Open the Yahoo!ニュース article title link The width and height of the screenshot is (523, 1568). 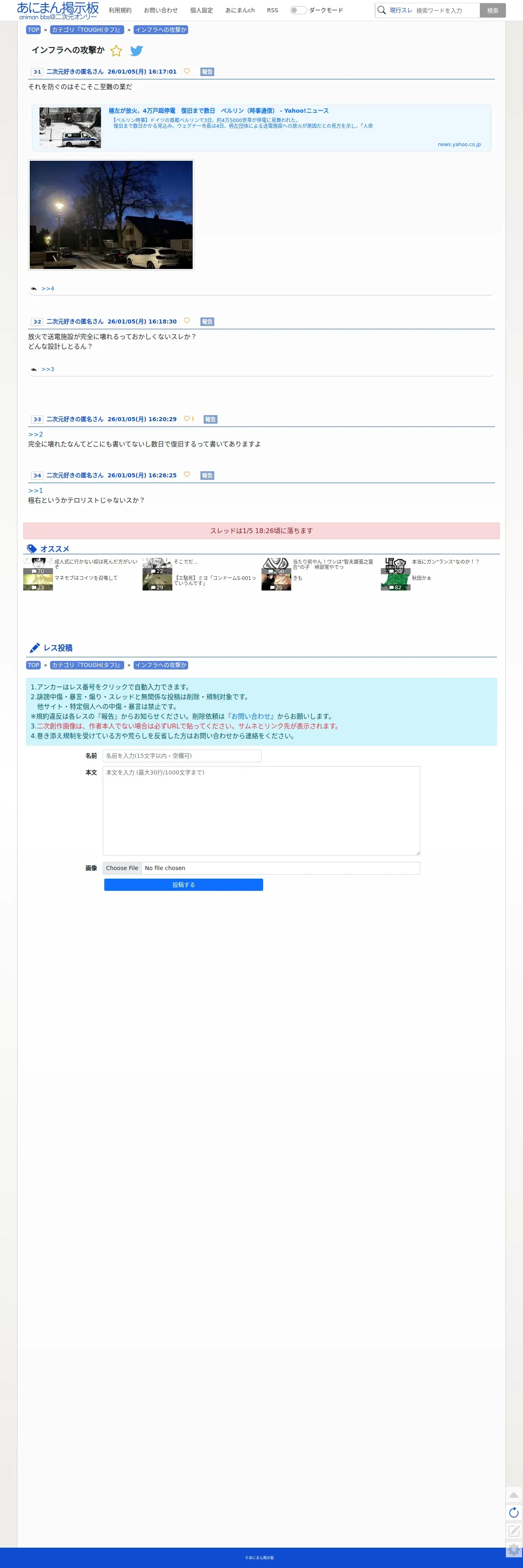(x=219, y=111)
